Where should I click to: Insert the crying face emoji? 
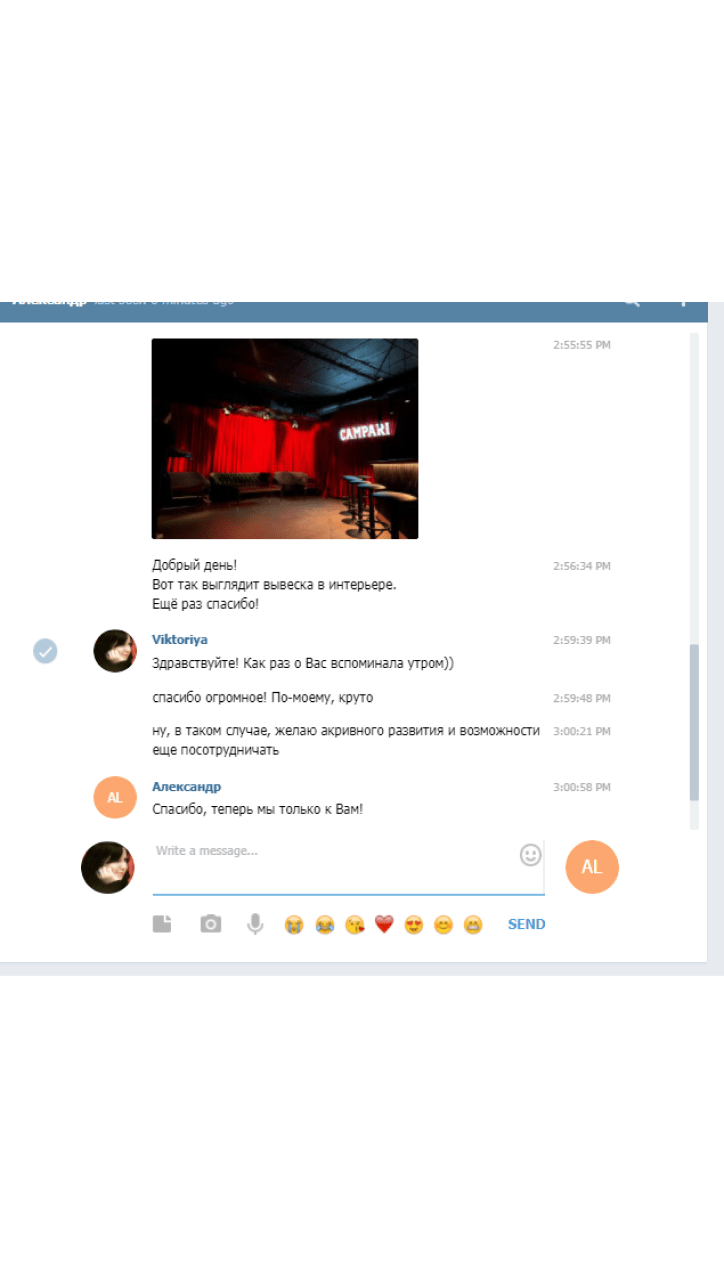[294, 925]
